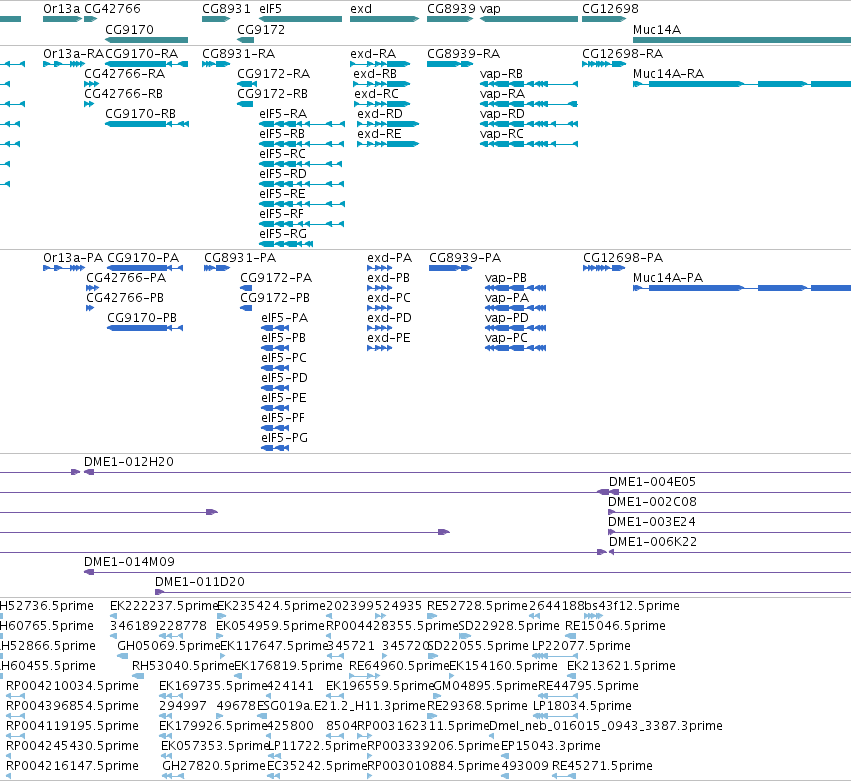Click transcript eIF5-RD label
Viewport: 851px width, 781px height.
coord(283,174)
